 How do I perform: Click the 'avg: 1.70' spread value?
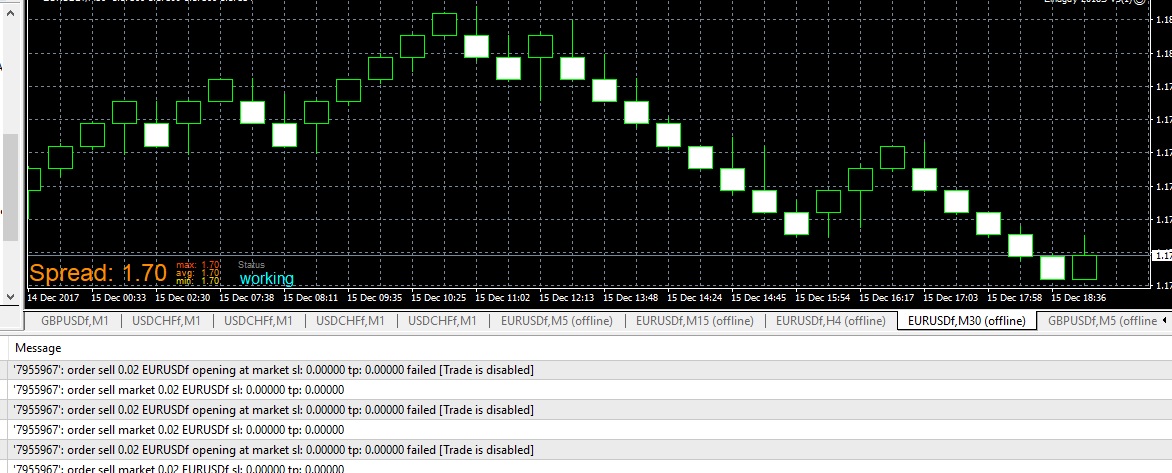(x=198, y=273)
